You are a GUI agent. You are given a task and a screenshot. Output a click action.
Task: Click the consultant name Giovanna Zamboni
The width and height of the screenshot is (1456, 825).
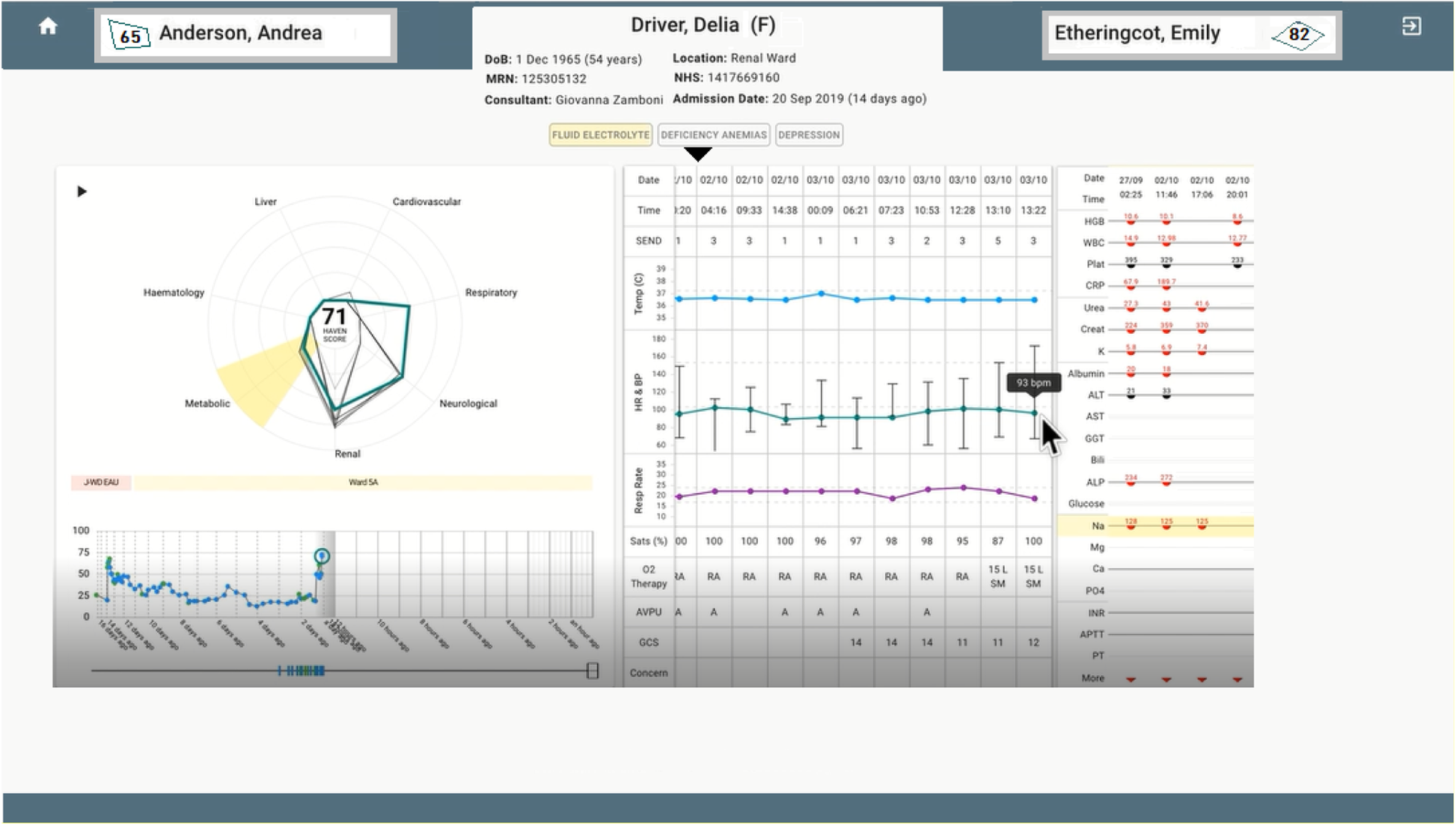click(x=609, y=100)
